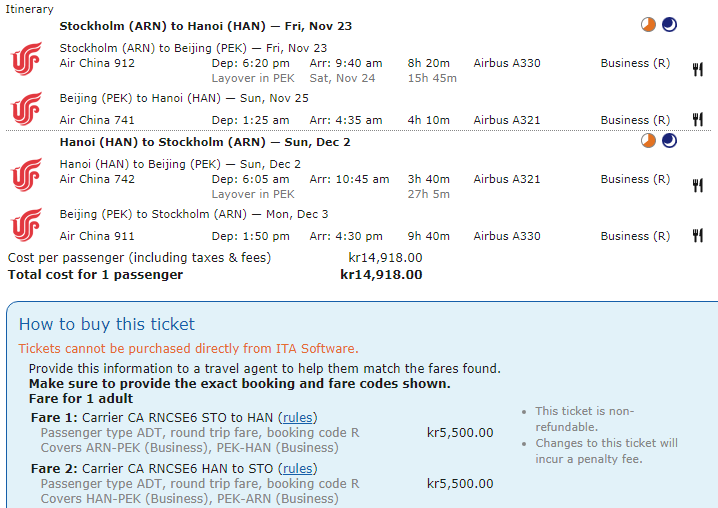Click the meal icon for Air China 911
Screen dimensions: 718x508
(697, 236)
